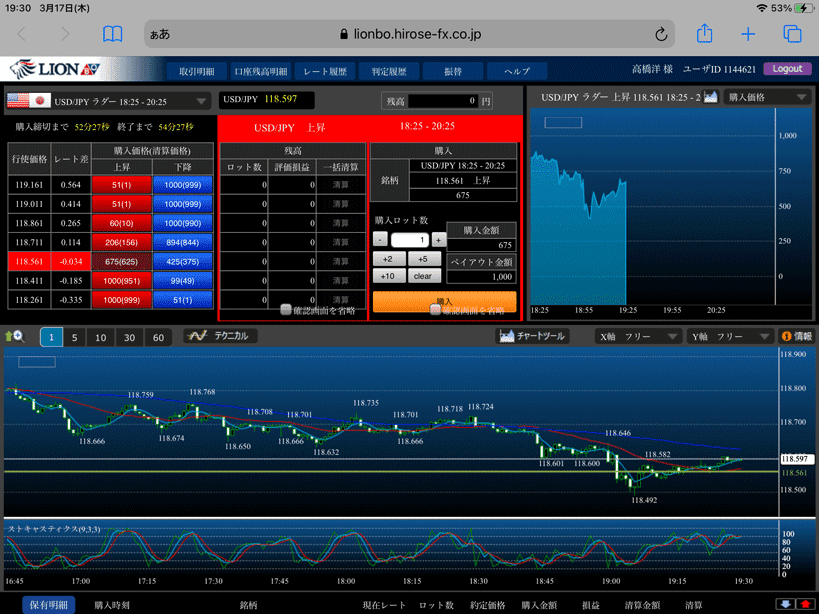Click the 購入ロット数 input field
This screenshot has width=819, height=614.
(410, 240)
